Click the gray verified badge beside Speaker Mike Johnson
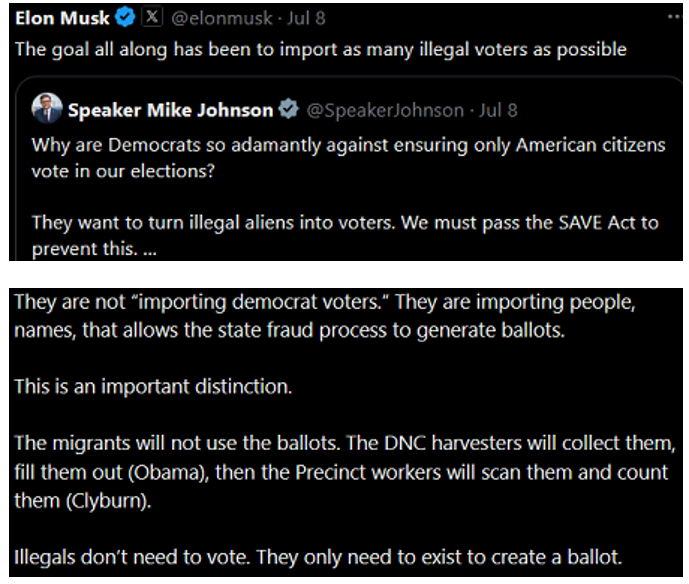The height and width of the screenshot is (584, 689). (x=289, y=109)
